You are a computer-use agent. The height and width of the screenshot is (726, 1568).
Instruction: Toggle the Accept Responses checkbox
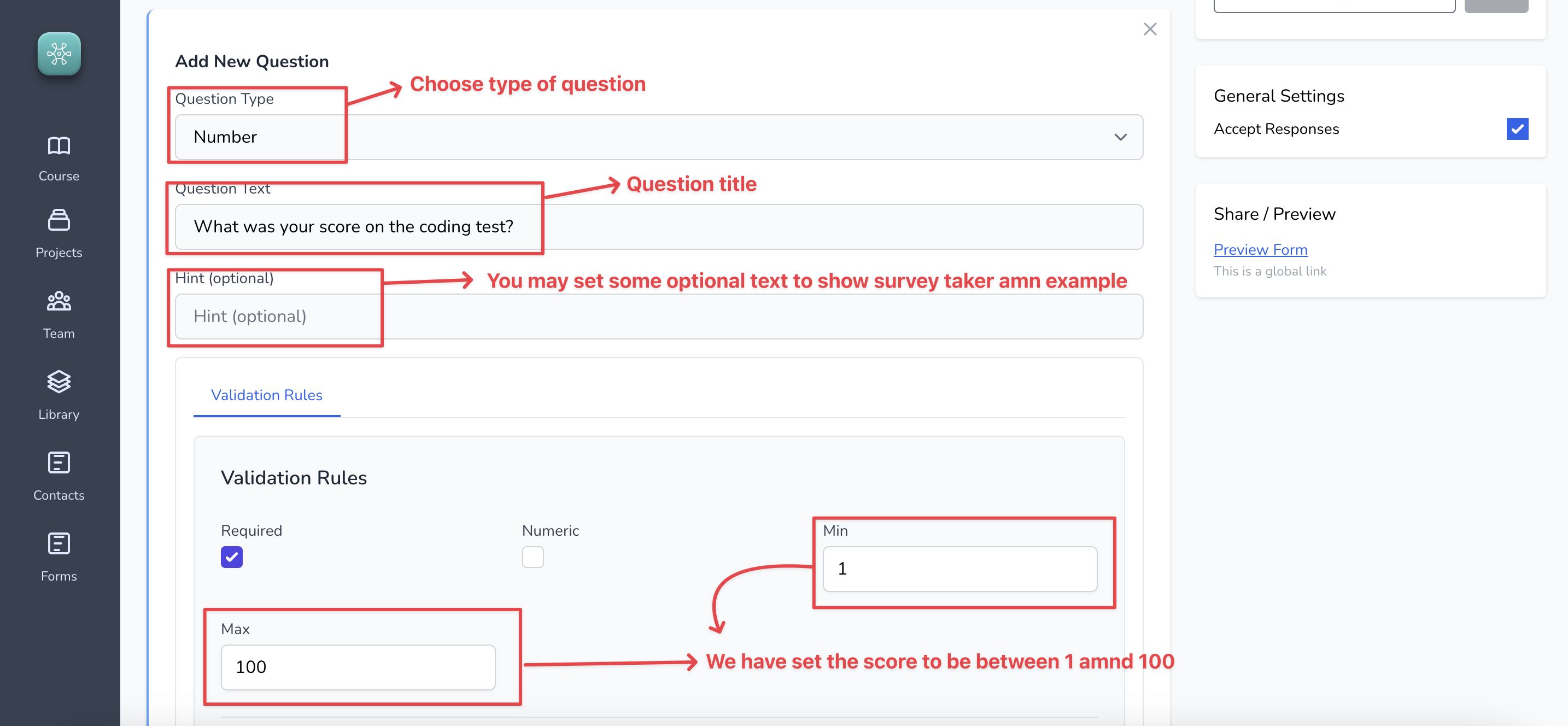click(1517, 128)
